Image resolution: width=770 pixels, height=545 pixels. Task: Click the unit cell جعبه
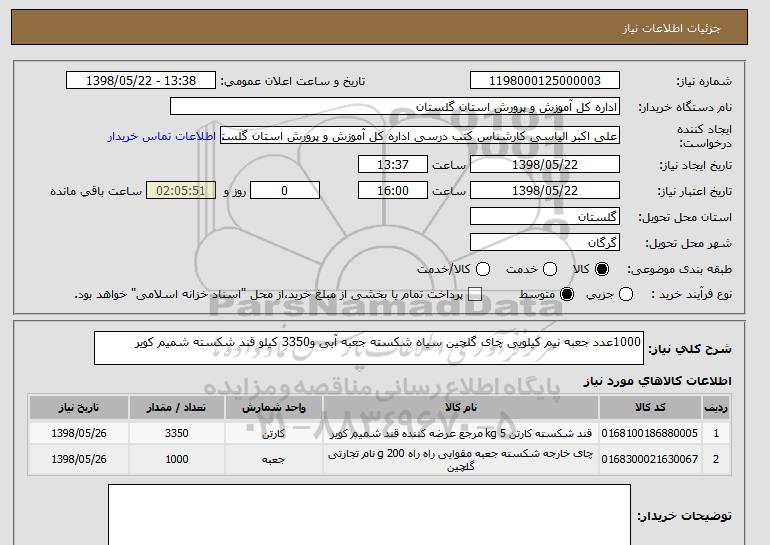click(274, 460)
